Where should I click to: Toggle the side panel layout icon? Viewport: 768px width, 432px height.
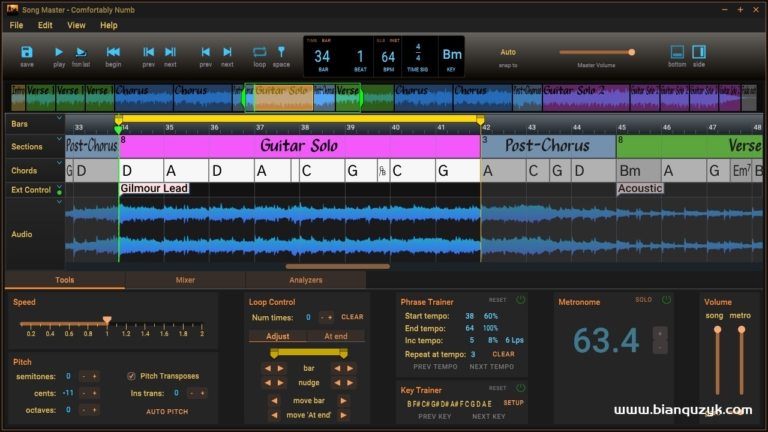[699, 52]
